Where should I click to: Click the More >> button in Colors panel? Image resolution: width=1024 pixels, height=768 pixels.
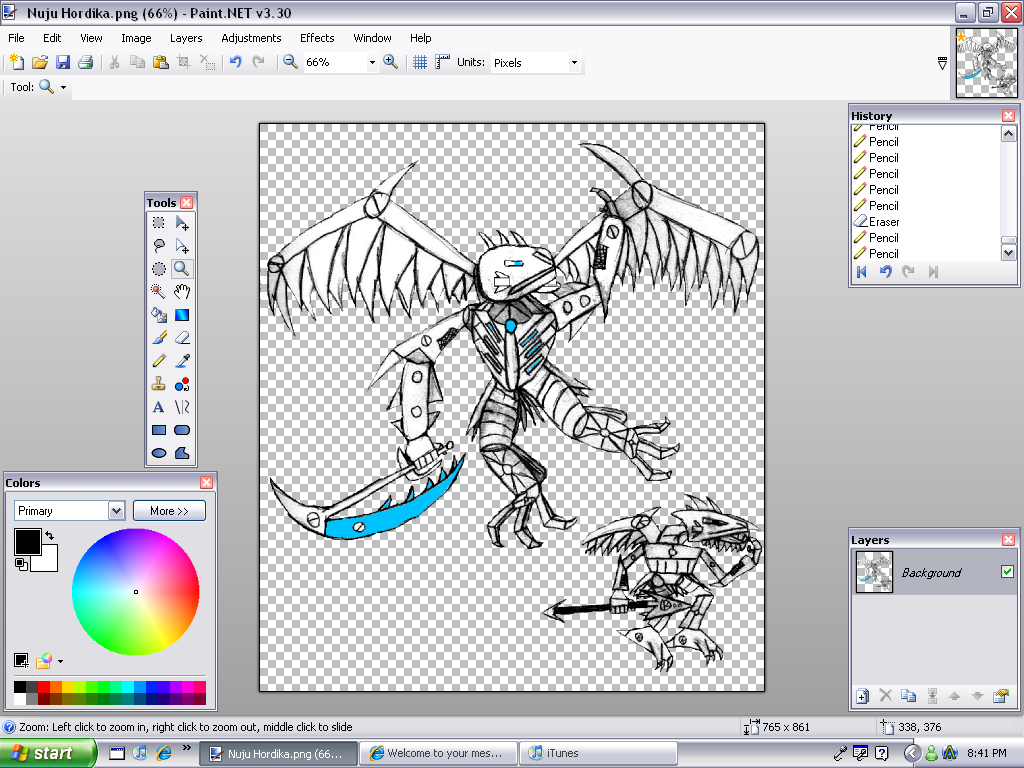click(169, 510)
